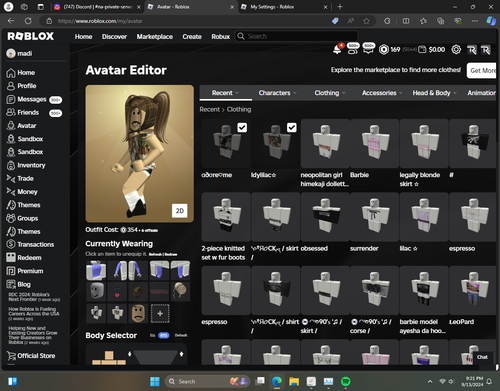This screenshot has height=391, width=500.
Task: Go to Robux in top navigation
Action: click(221, 36)
